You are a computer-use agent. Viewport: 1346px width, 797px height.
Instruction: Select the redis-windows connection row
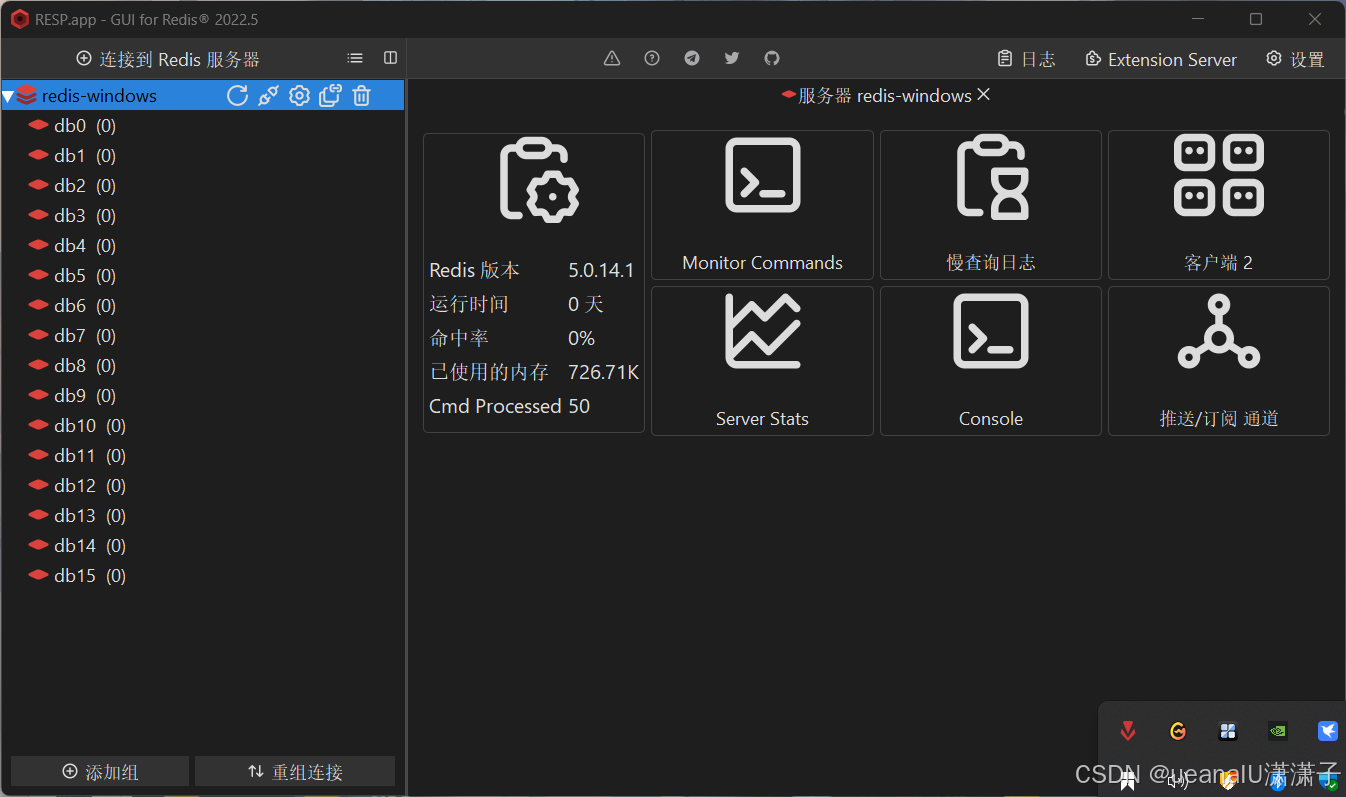(203, 96)
